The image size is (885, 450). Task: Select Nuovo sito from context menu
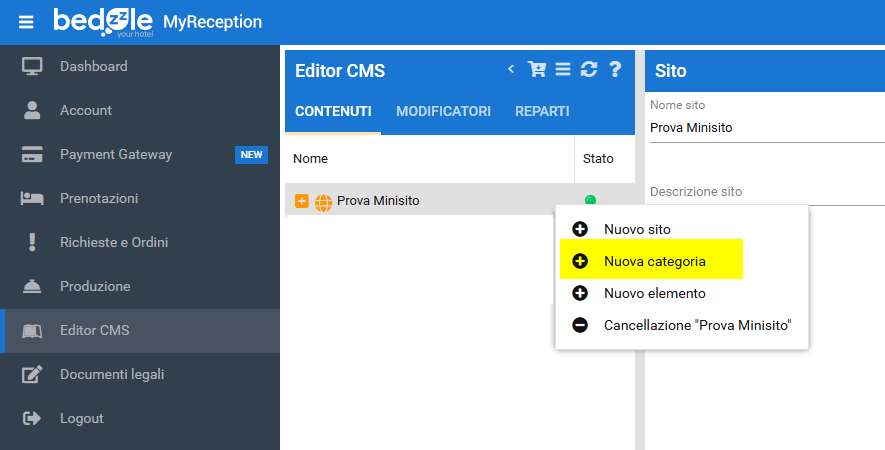(x=636, y=229)
